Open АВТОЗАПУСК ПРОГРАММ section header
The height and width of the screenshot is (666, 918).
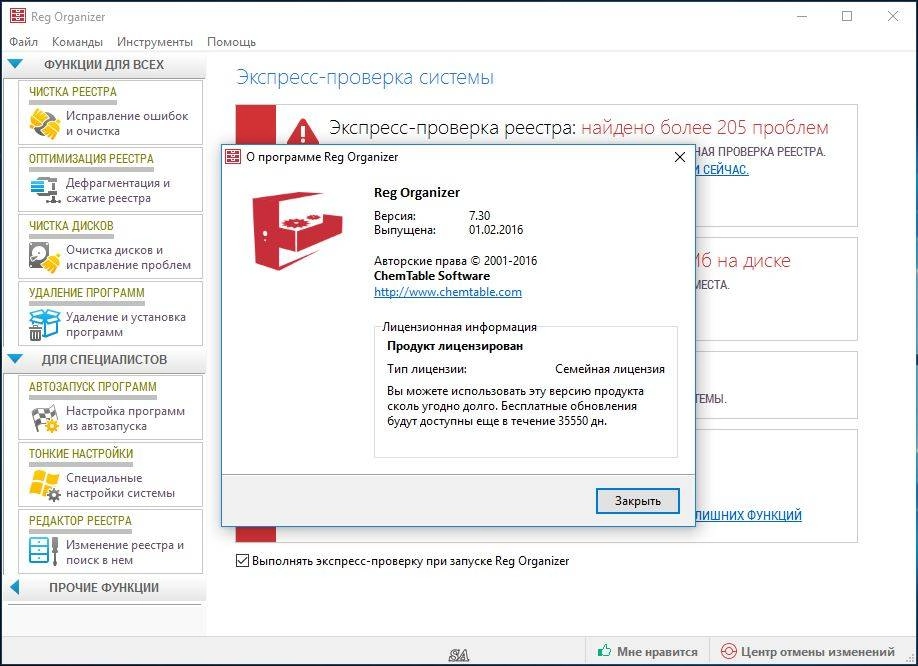[93, 386]
